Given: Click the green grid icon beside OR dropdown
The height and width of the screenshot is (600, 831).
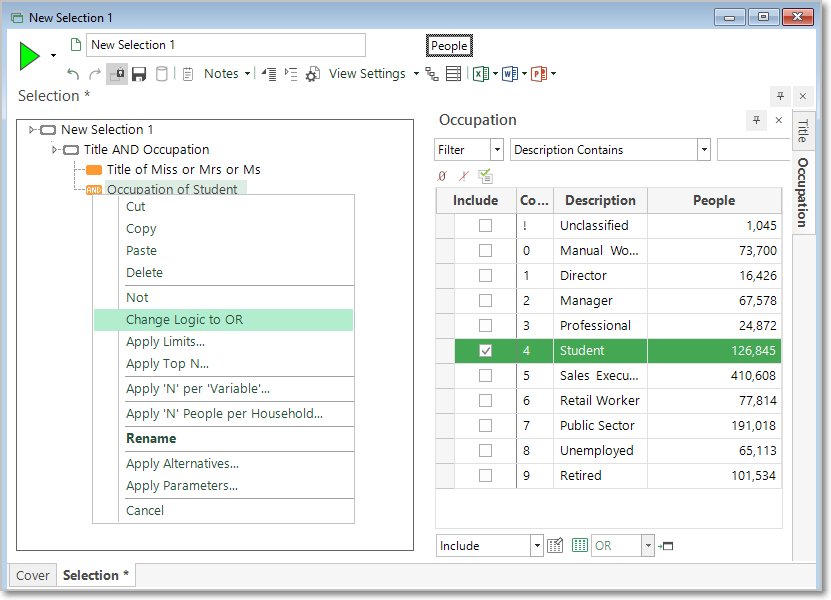Looking at the screenshot, I should [580, 545].
